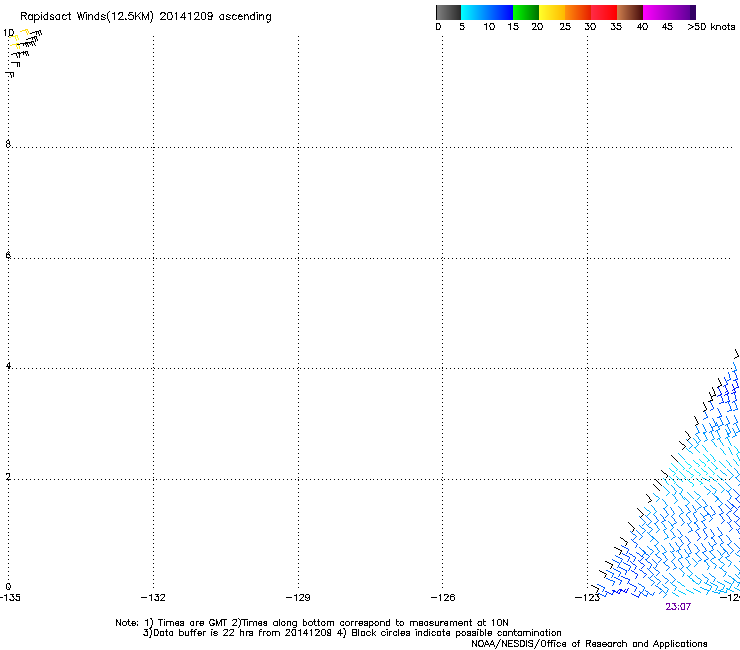Click the latitude 4 axis label
This screenshot has height=650, width=740.
point(8,366)
